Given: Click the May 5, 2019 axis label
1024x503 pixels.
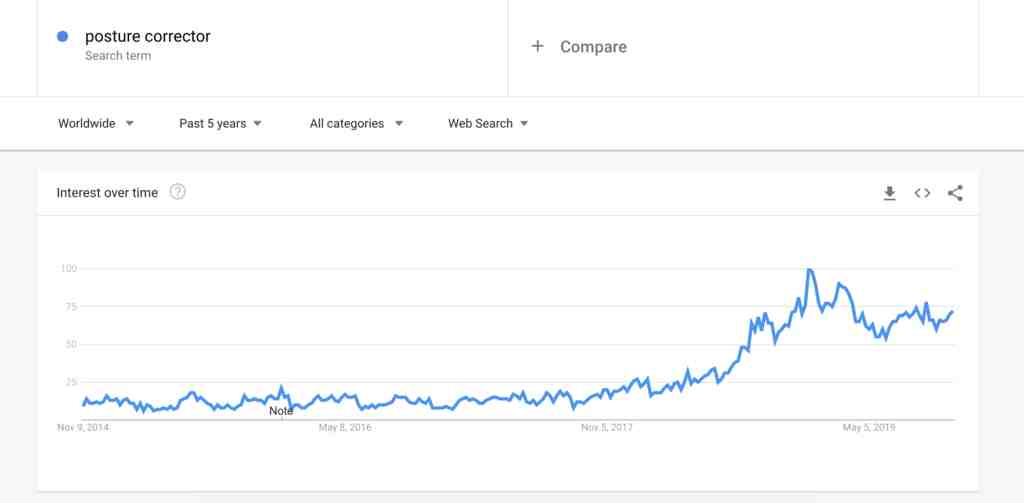Looking at the screenshot, I should (869, 428).
